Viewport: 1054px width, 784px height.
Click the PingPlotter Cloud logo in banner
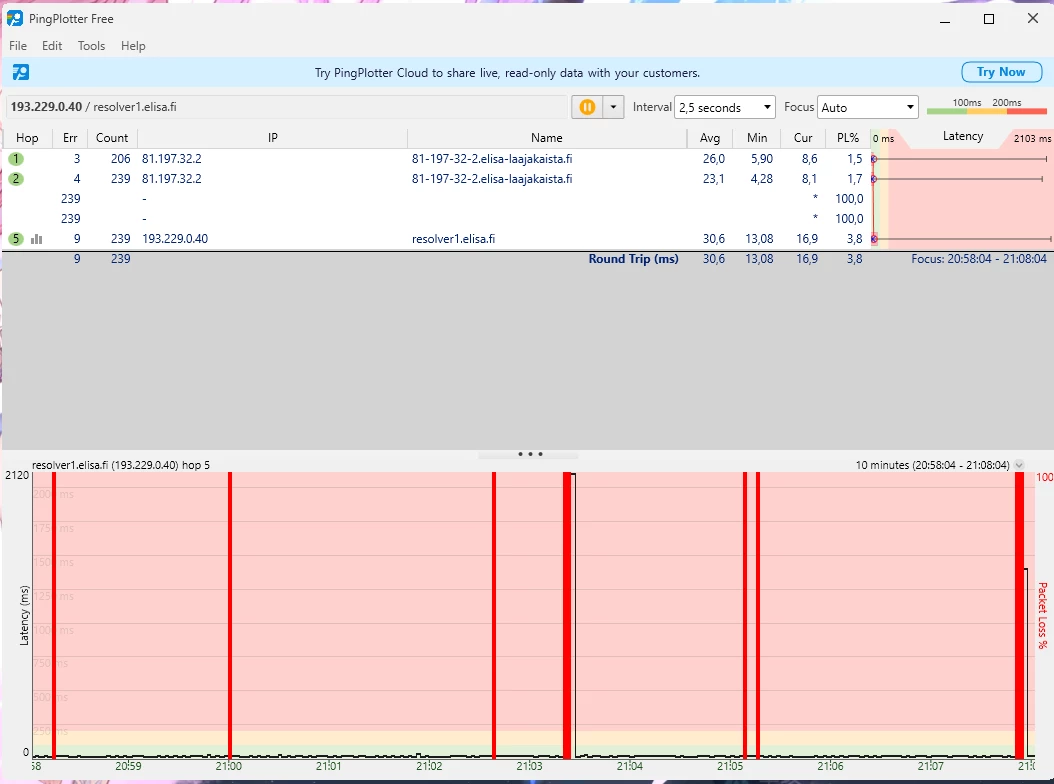click(21, 72)
